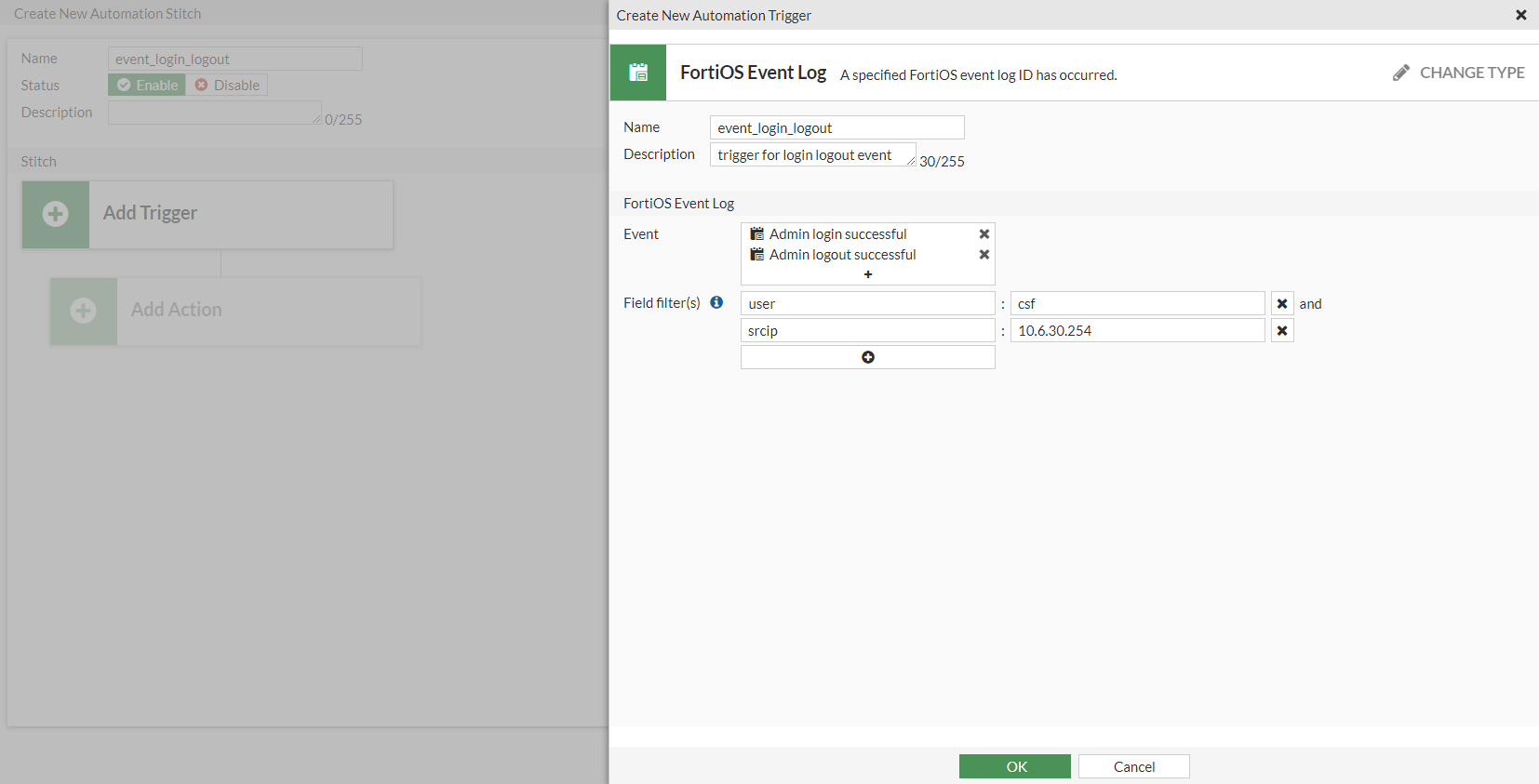
Task: Click the pencil icon beside Change Type
Action: pos(1400,73)
